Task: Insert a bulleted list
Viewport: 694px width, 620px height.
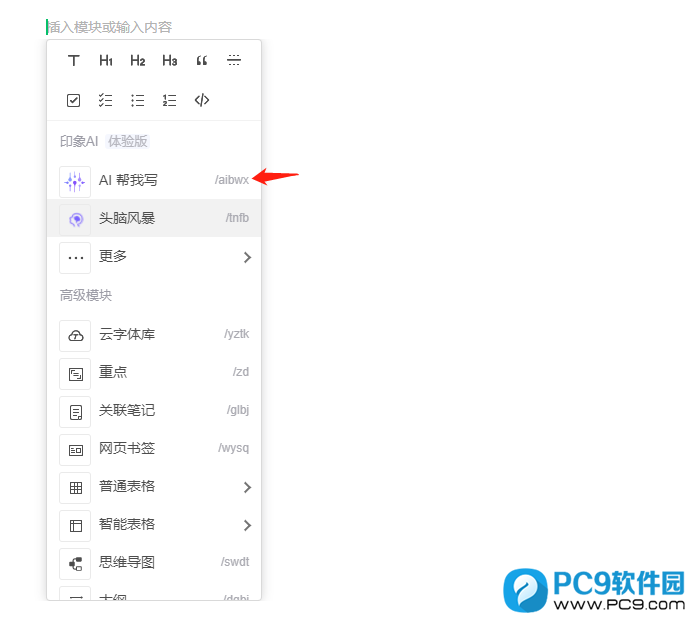Action: pos(138,100)
